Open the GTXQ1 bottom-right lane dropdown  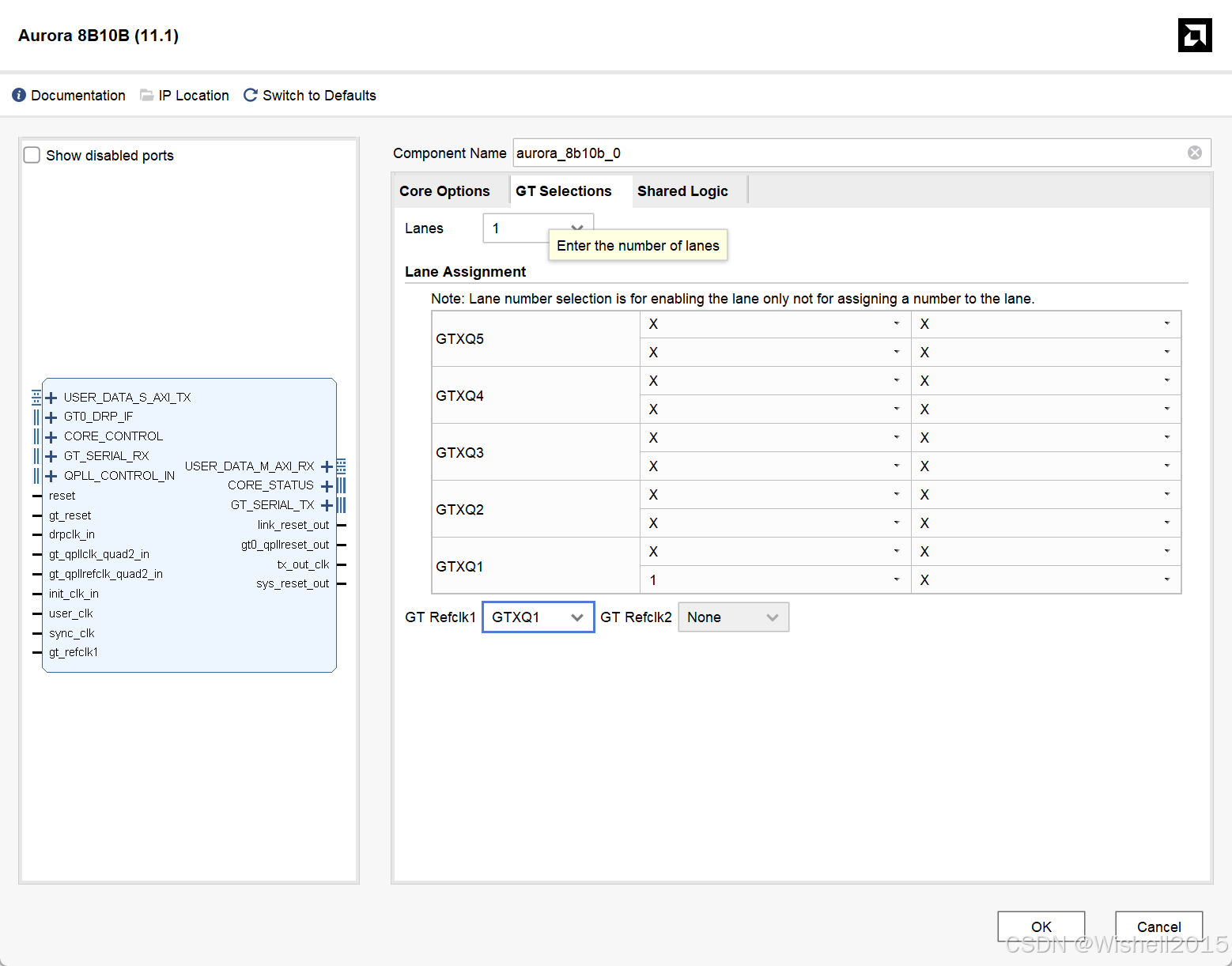pos(1046,580)
